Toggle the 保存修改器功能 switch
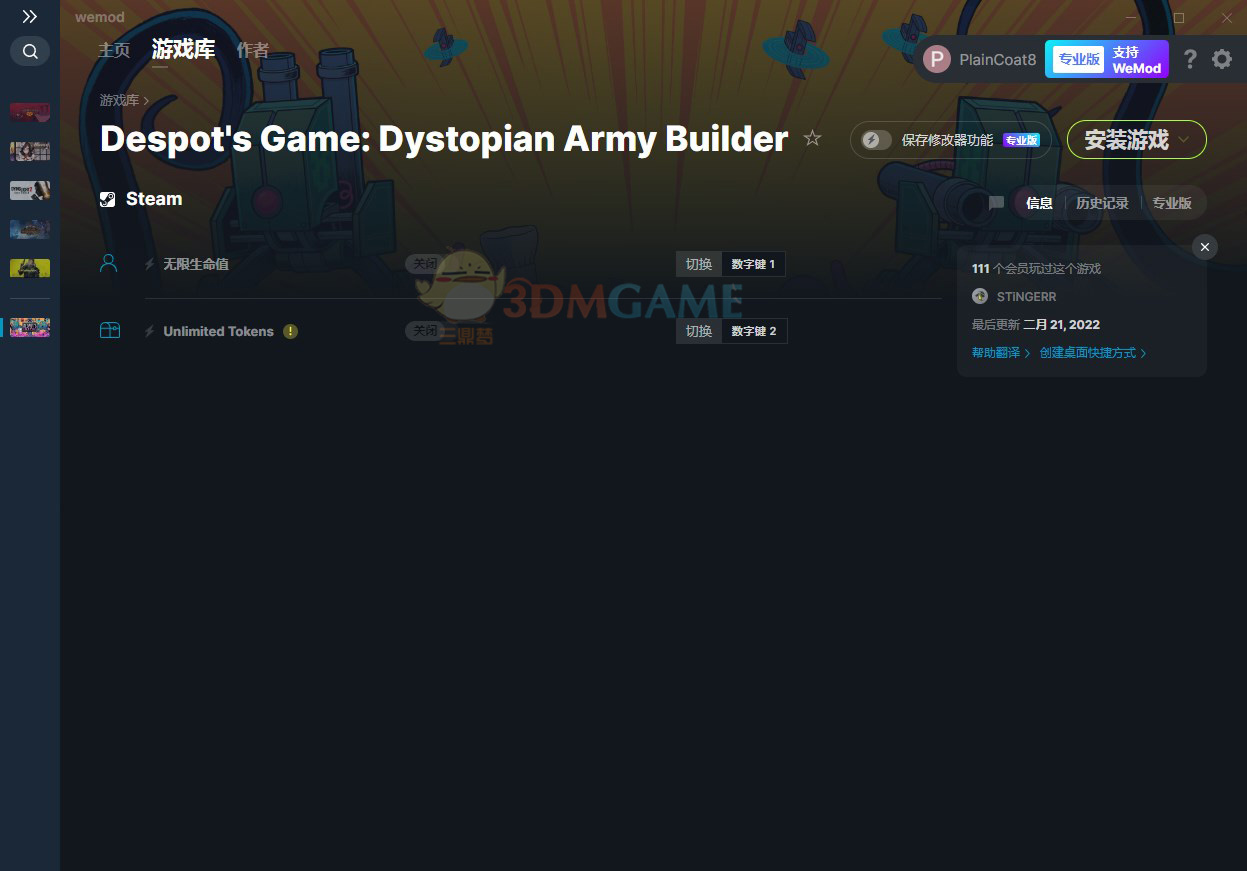The width and height of the screenshot is (1247, 871). (x=877, y=140)
